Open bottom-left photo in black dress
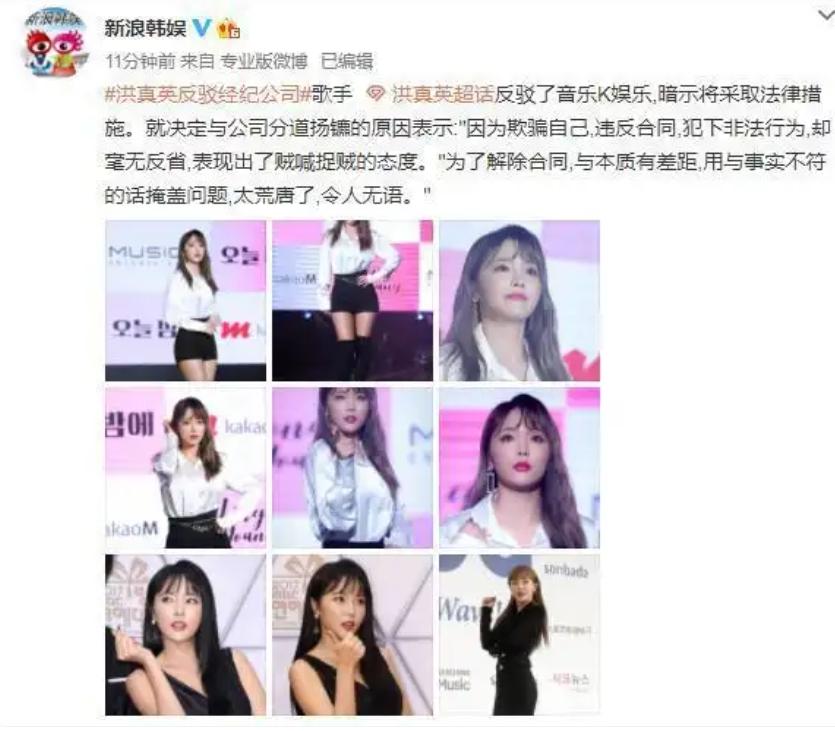 click(185, 635)
